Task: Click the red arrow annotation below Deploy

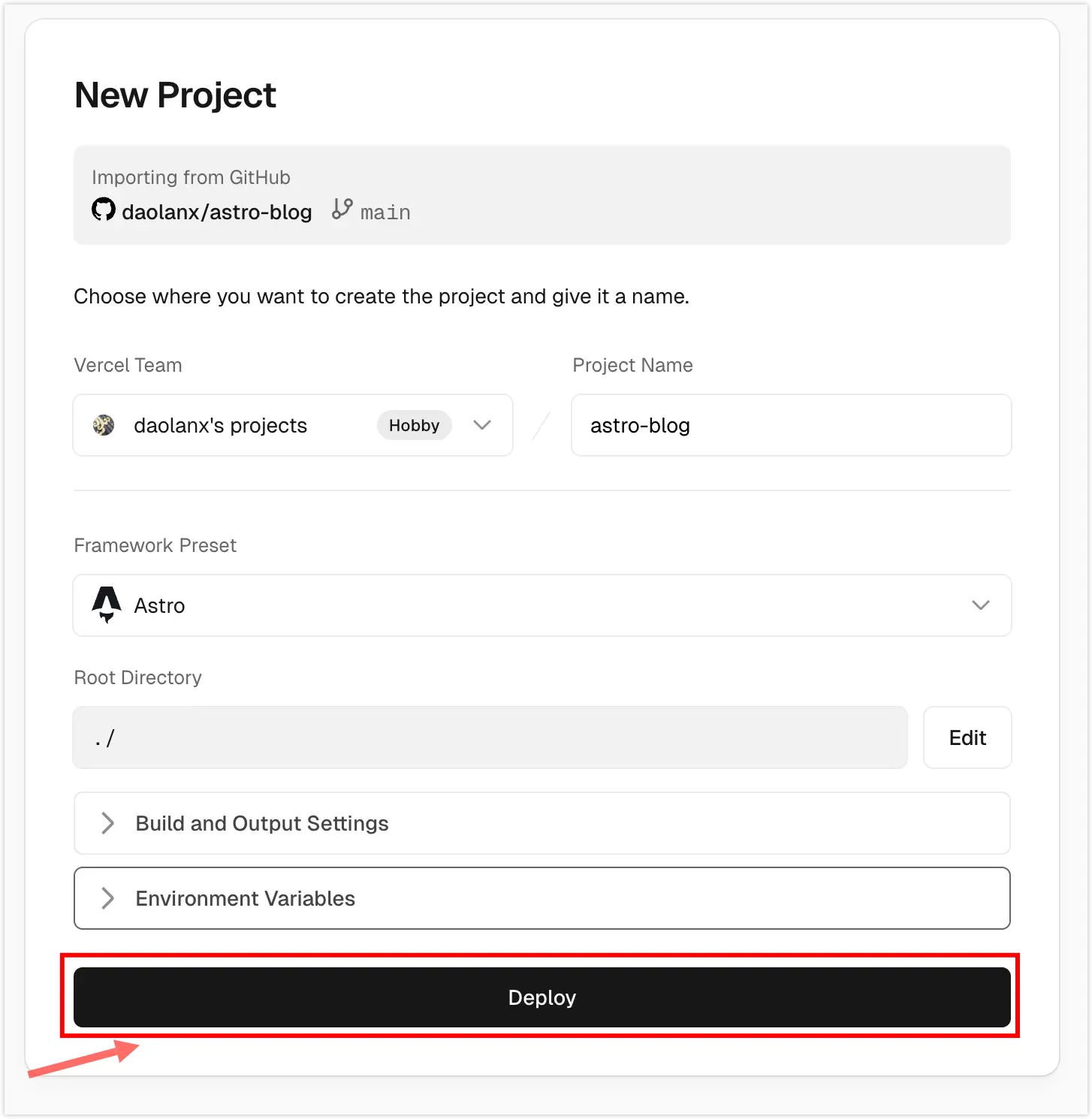Action: click(84, 1060)
